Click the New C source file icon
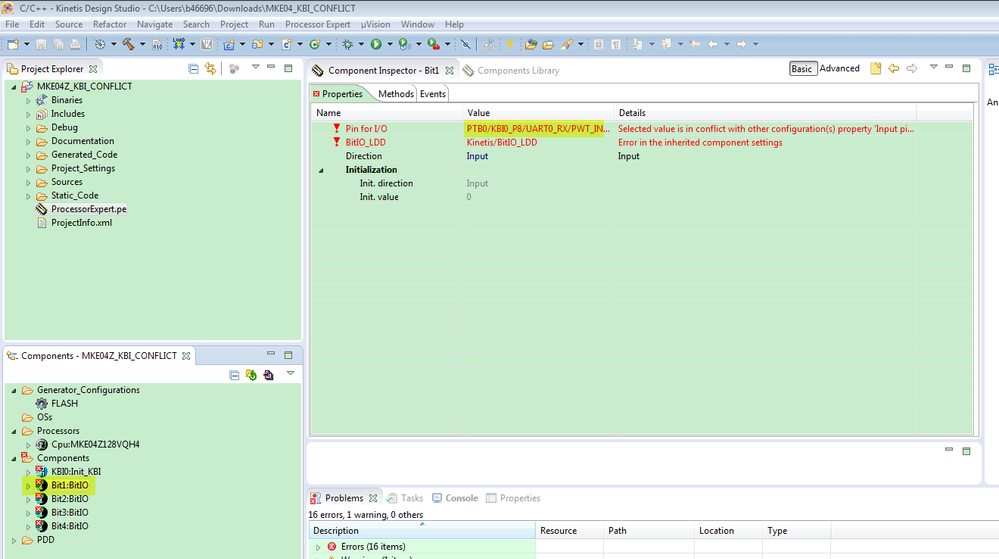 287,44
